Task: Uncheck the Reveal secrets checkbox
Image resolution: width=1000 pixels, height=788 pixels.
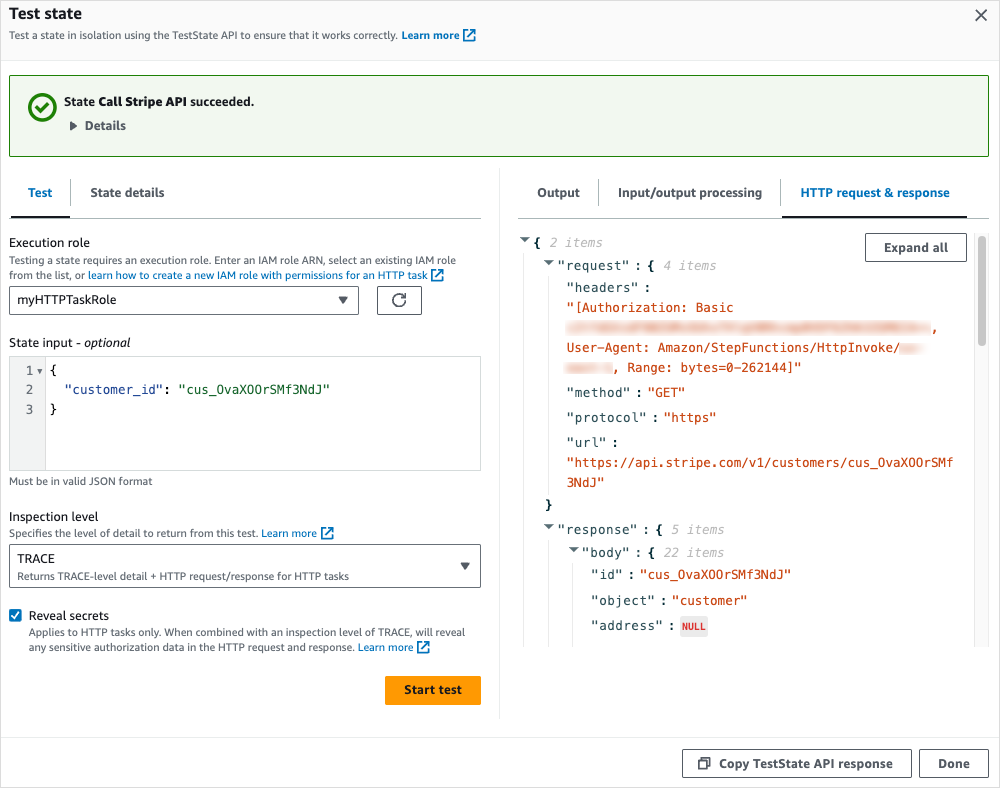Action: [13, 615]
